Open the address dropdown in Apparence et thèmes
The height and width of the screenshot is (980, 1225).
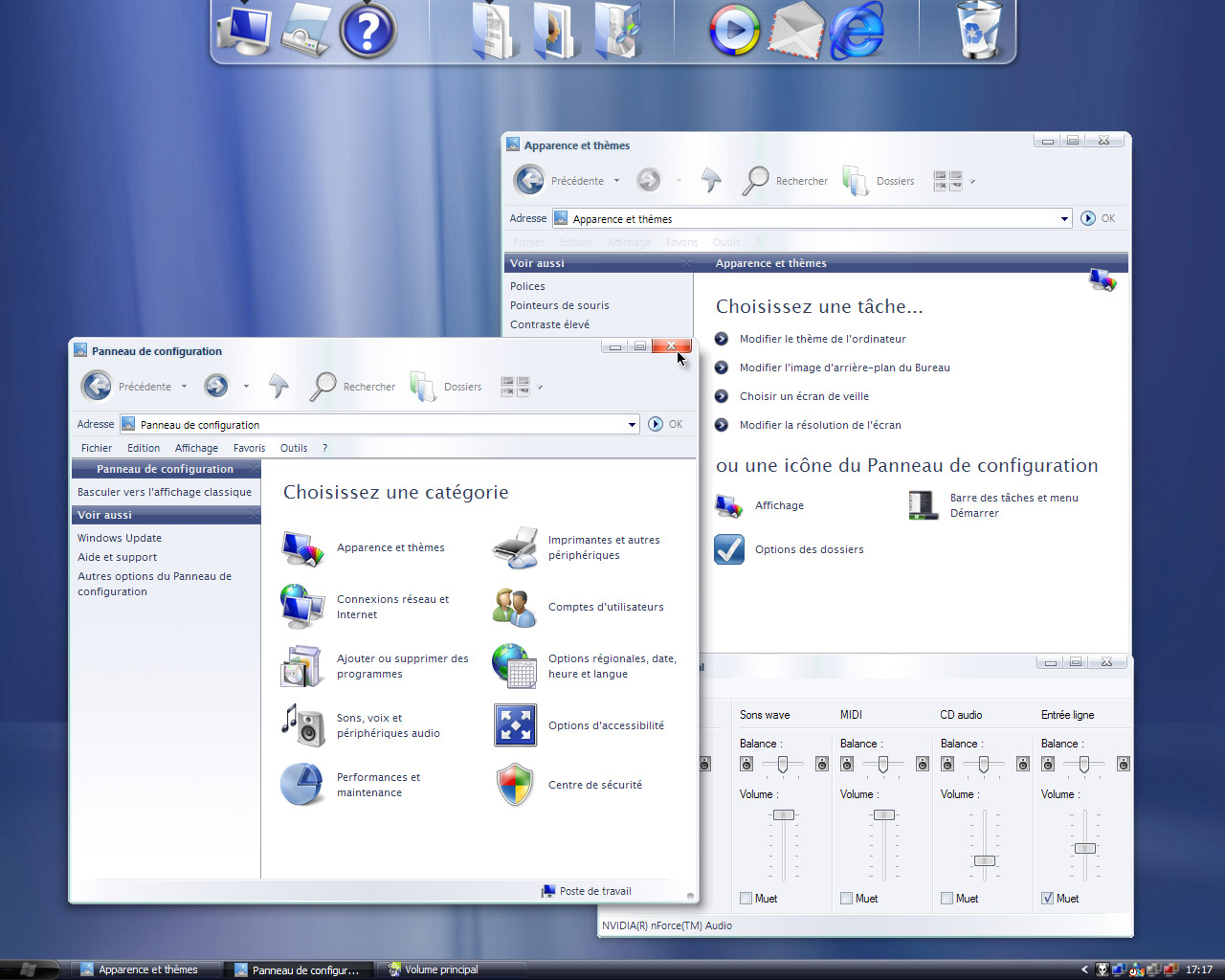pyautogui.click(x=1064, y=219)
